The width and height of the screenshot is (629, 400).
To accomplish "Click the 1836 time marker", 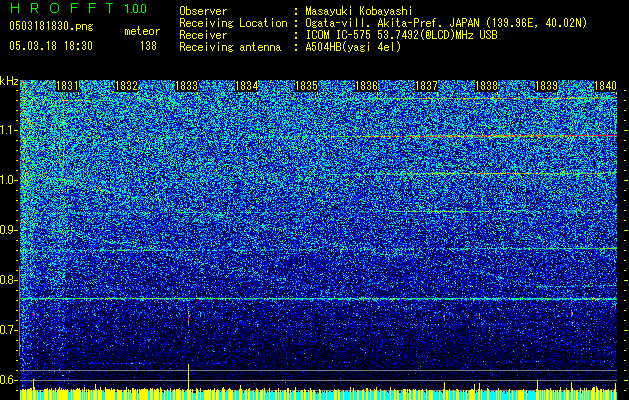I will coord(367,86).
